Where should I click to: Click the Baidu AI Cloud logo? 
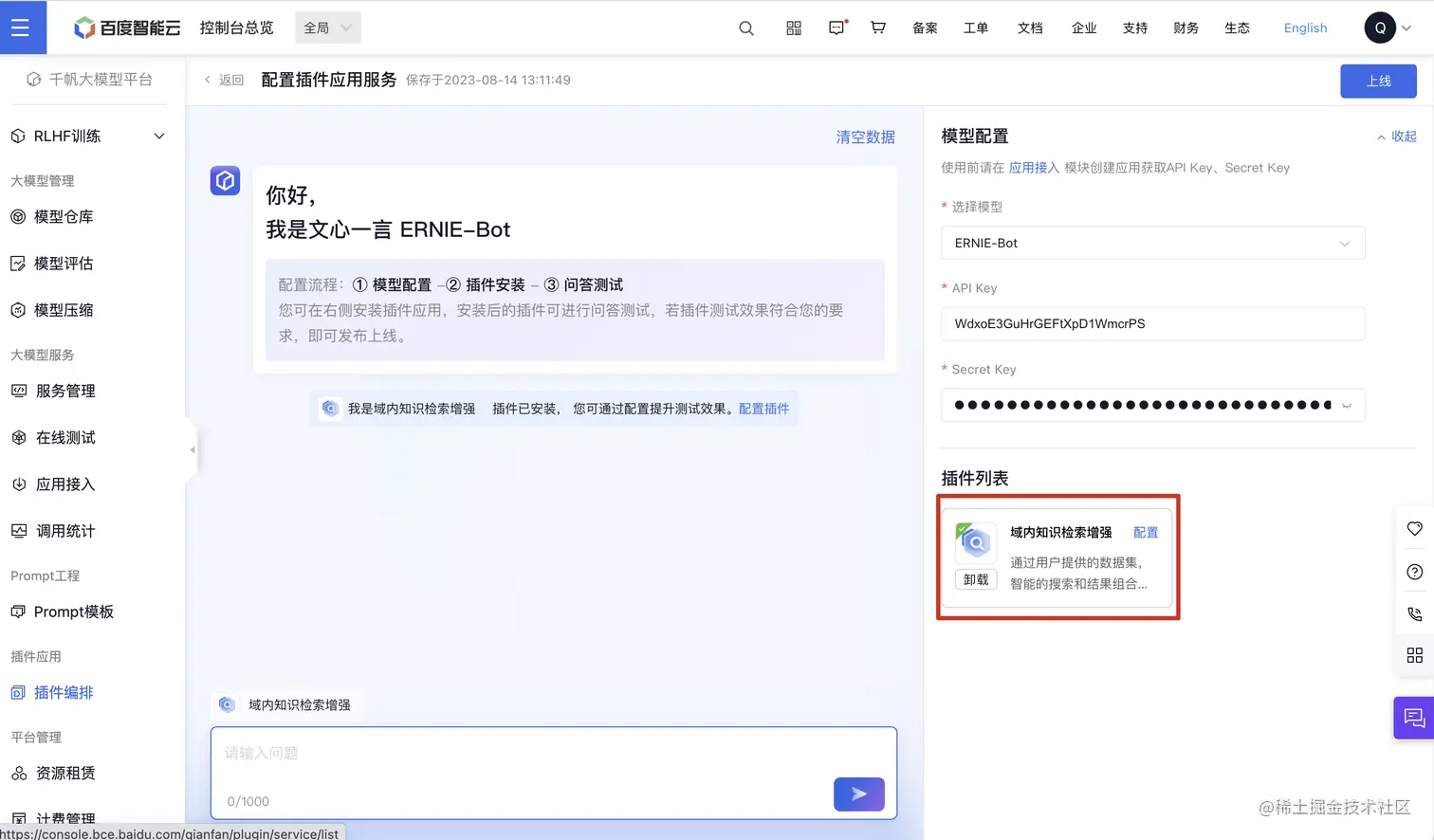pyautogui.click(x=127, y=27)
